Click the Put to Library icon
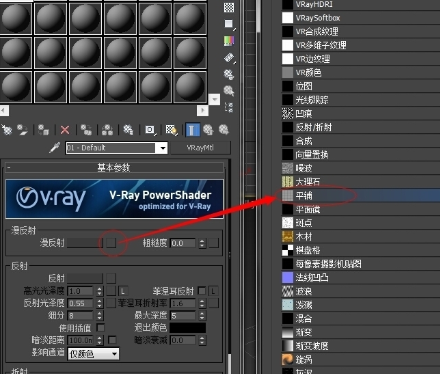 [128, 130]
